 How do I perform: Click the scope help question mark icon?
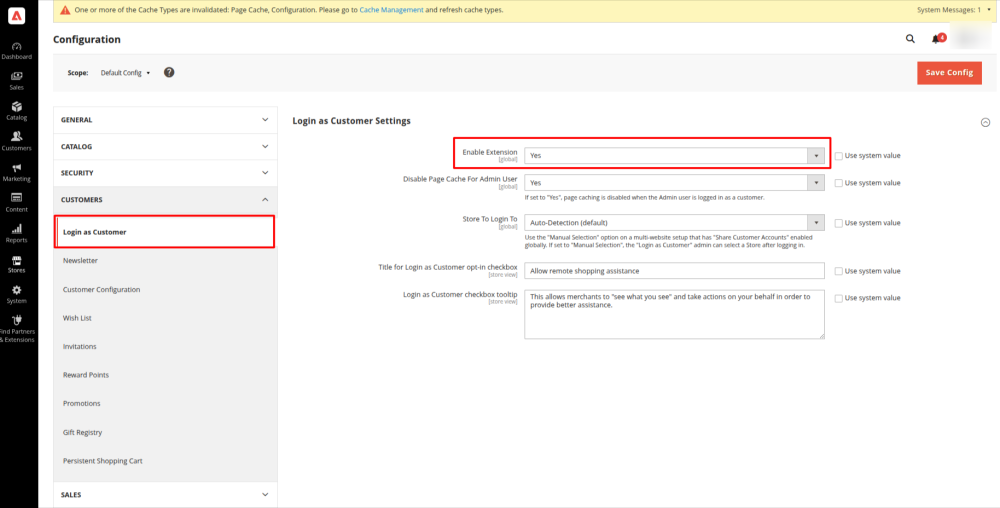tap(169, 72)
